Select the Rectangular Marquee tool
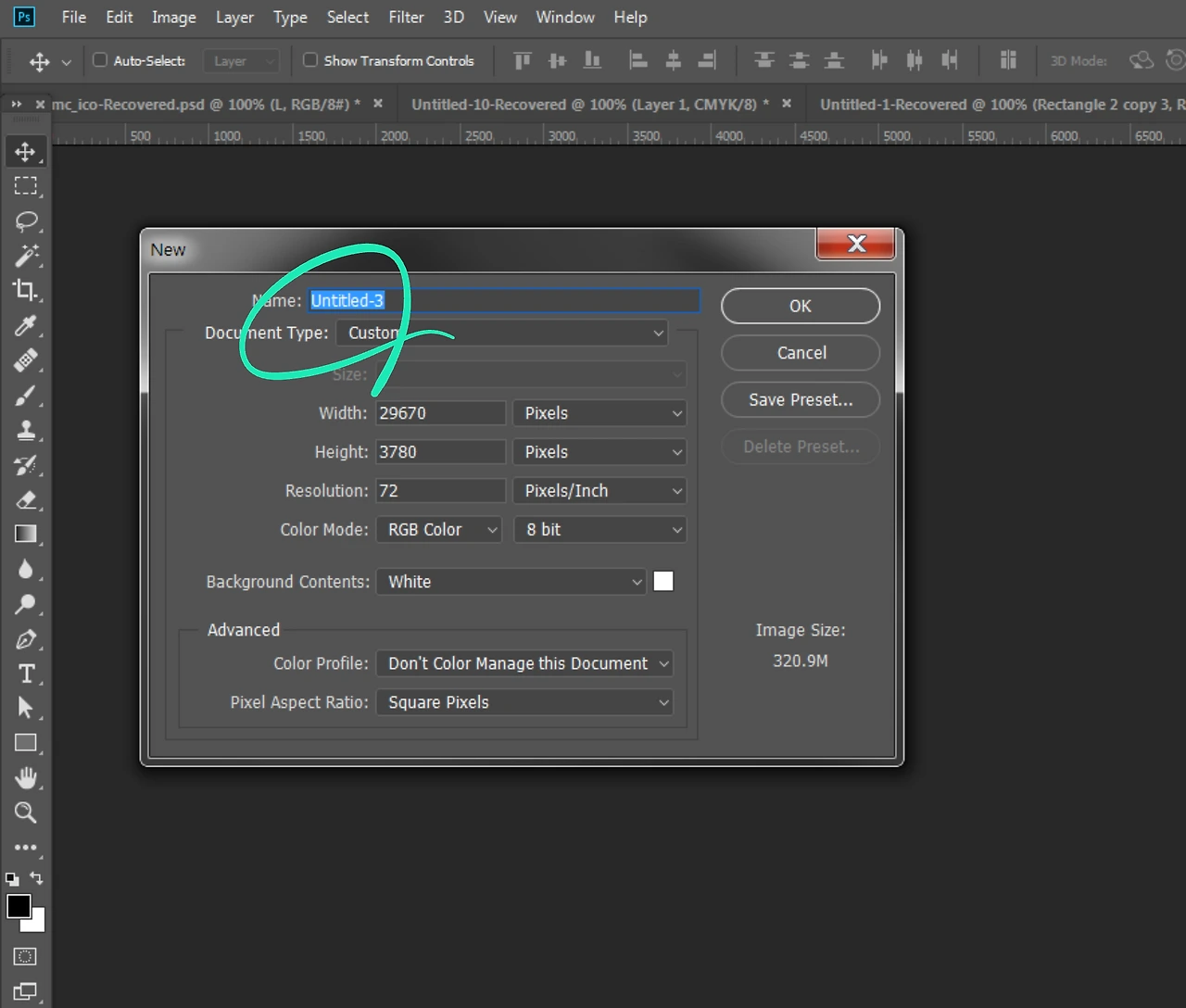 pyautogui.click(x=25, y=185)
